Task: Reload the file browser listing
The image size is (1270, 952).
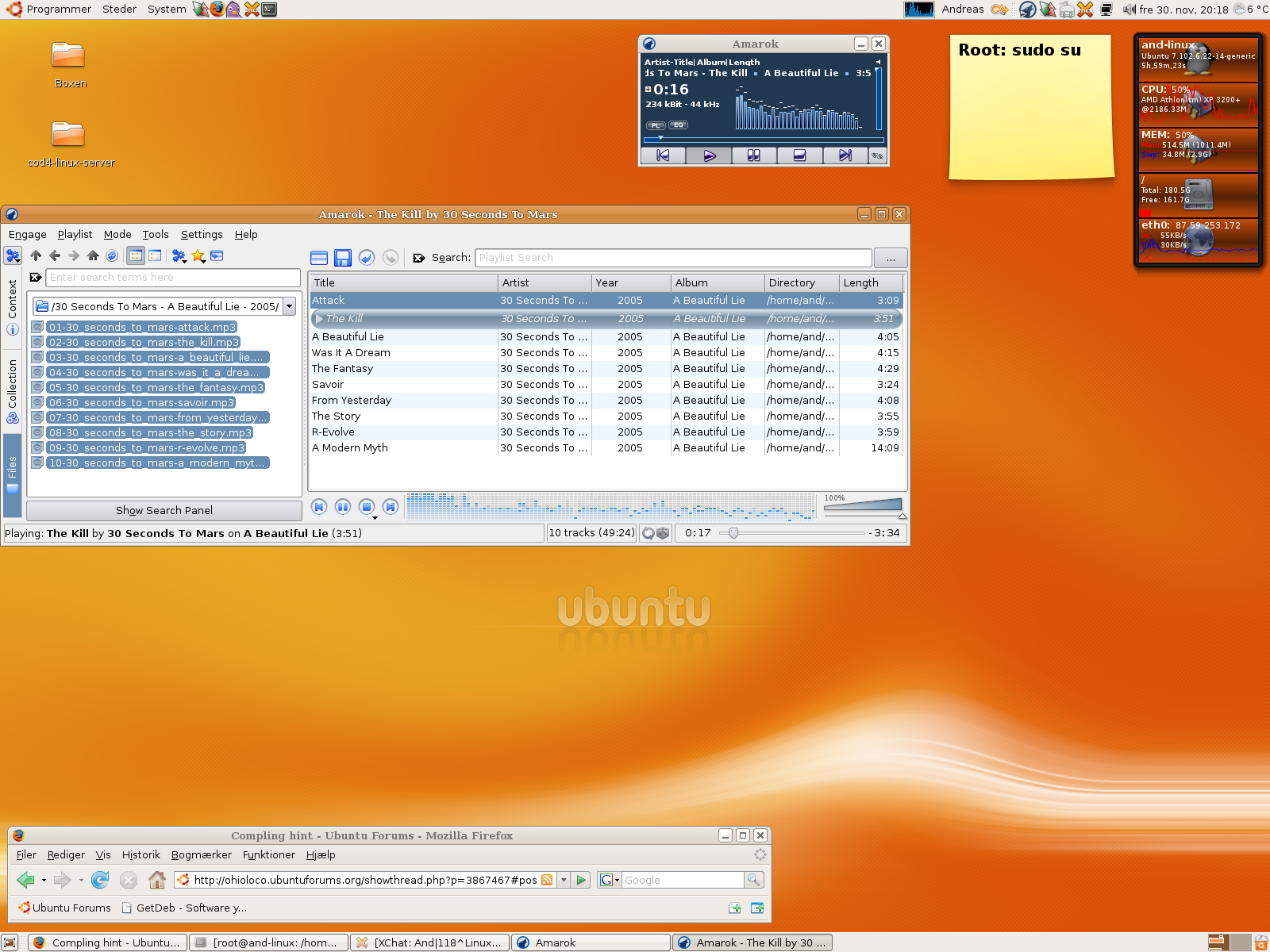Action: coord(112,255)
